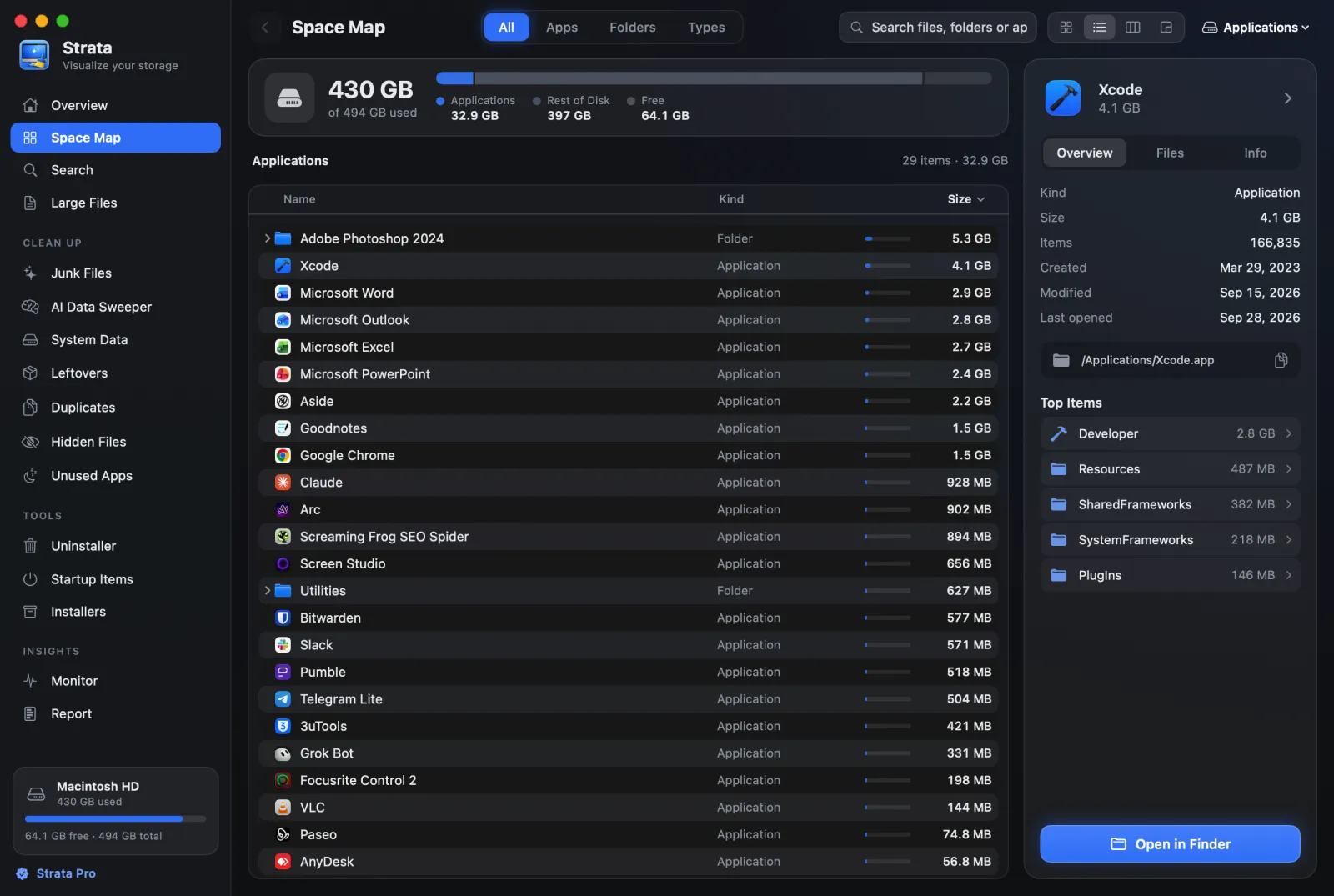Open Monitor insights
Viewport: 1334px width, 896px height.
click(115, 681)
